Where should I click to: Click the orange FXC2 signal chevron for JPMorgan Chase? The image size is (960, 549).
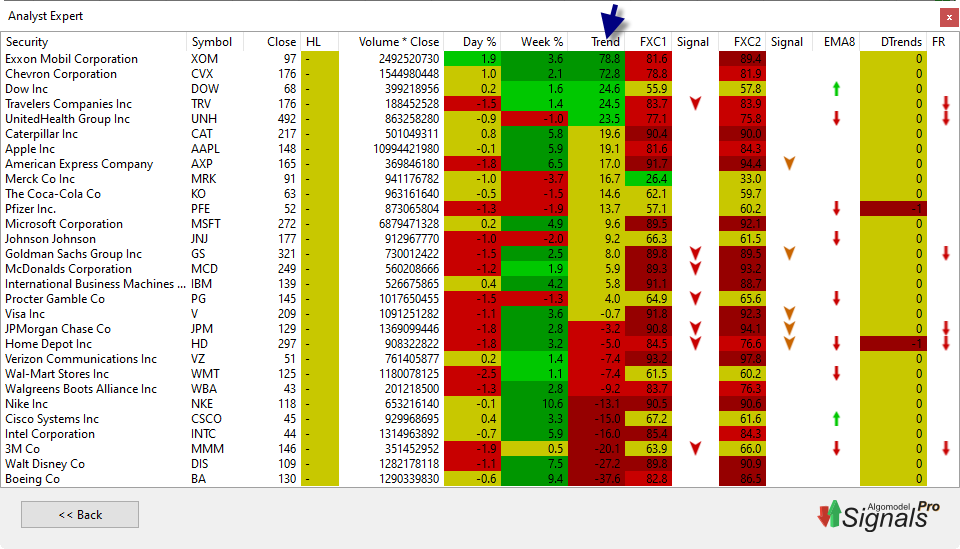click(789, 329)
